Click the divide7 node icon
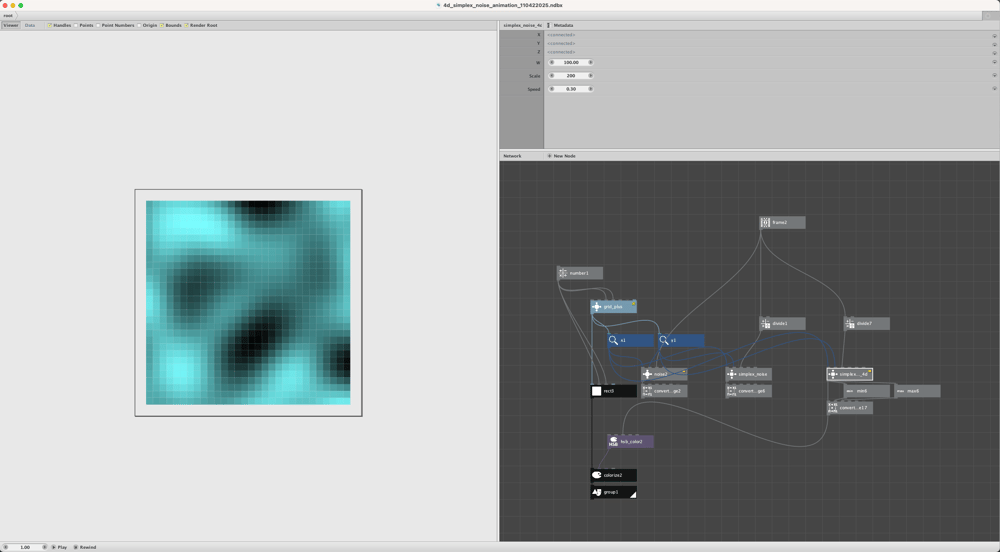The height and width of the screenshot is (552, 1000). (x=849, y=324)
